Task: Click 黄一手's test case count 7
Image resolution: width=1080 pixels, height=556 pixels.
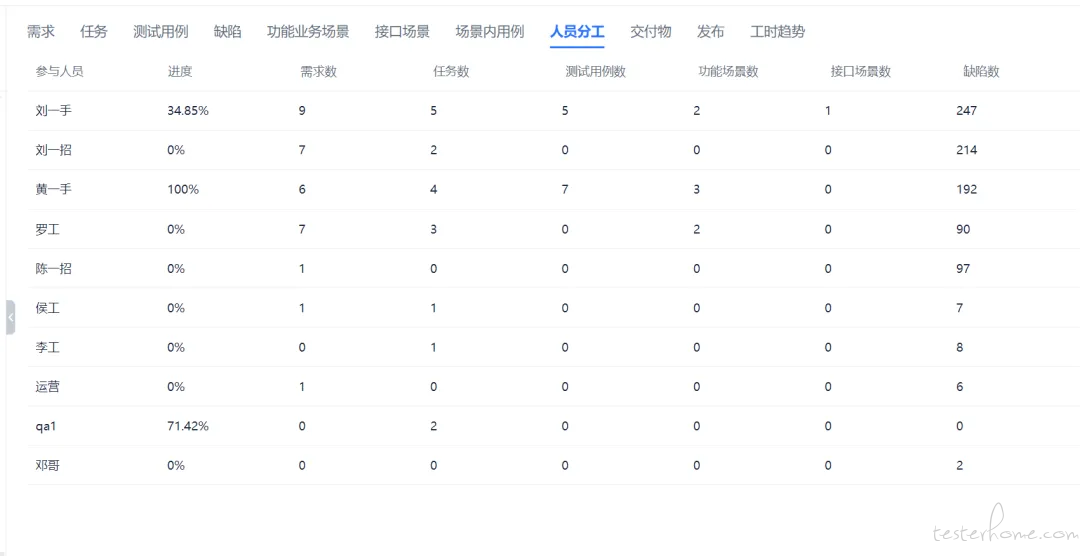Action: pyautogui.click(x=565, y=189)
